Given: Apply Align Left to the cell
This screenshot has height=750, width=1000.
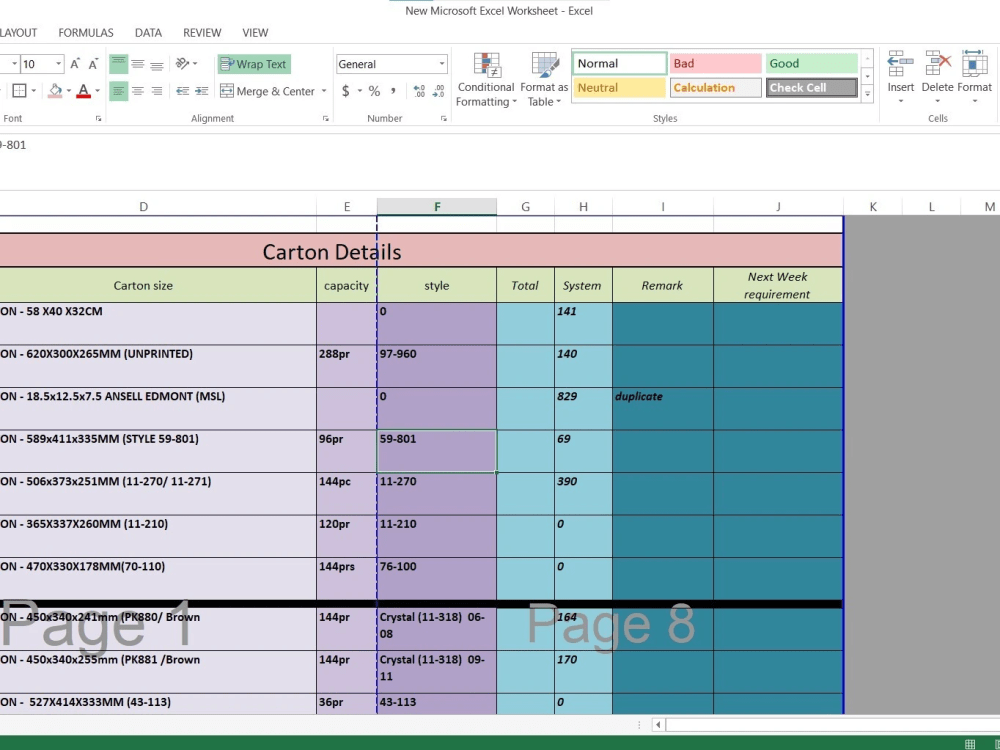Looking at the screenshot, I should (x=119, y=91).
